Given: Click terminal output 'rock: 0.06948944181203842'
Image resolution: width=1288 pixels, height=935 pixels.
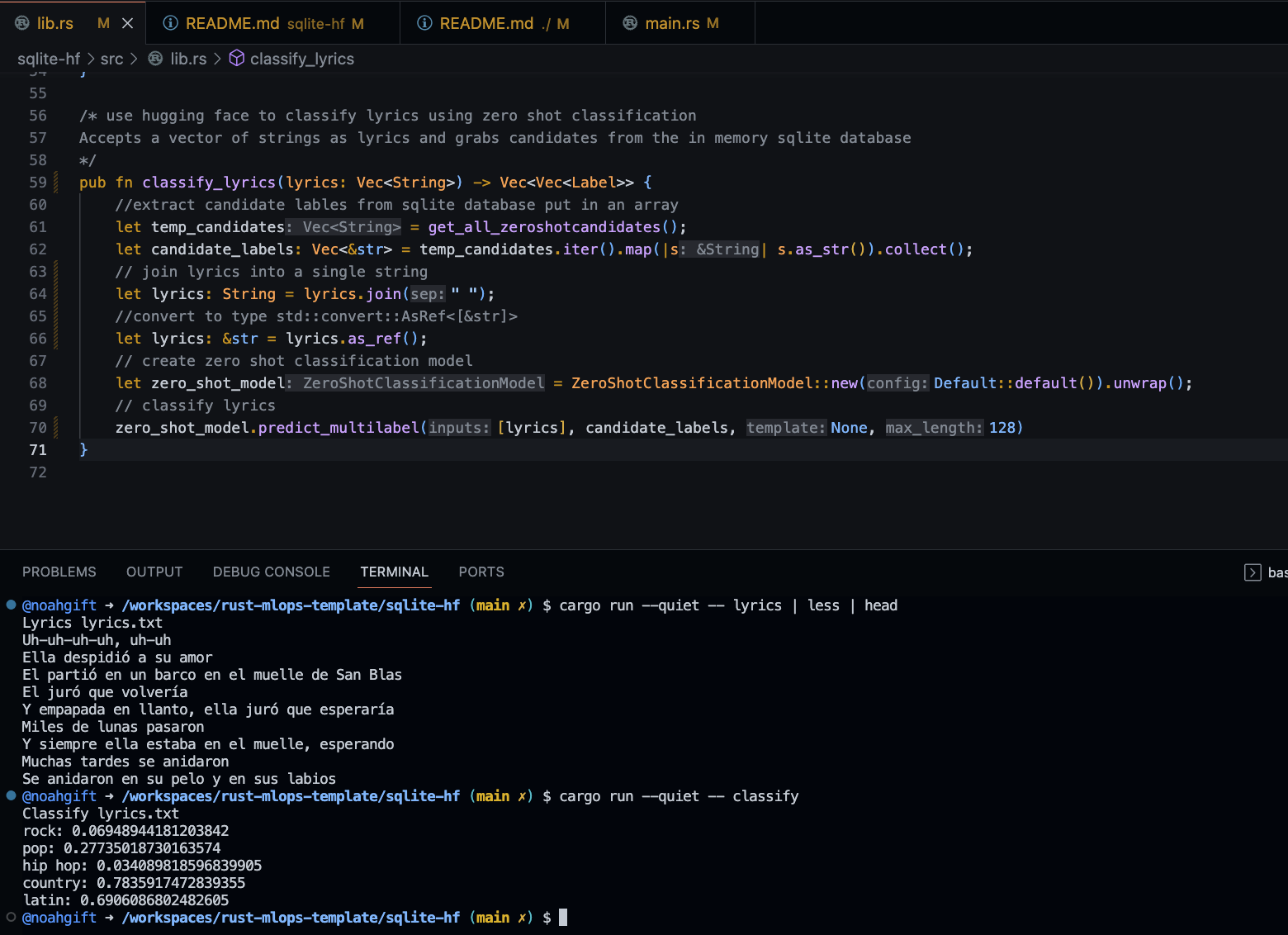Looking at the screenshot, I should tap(125, 831).
